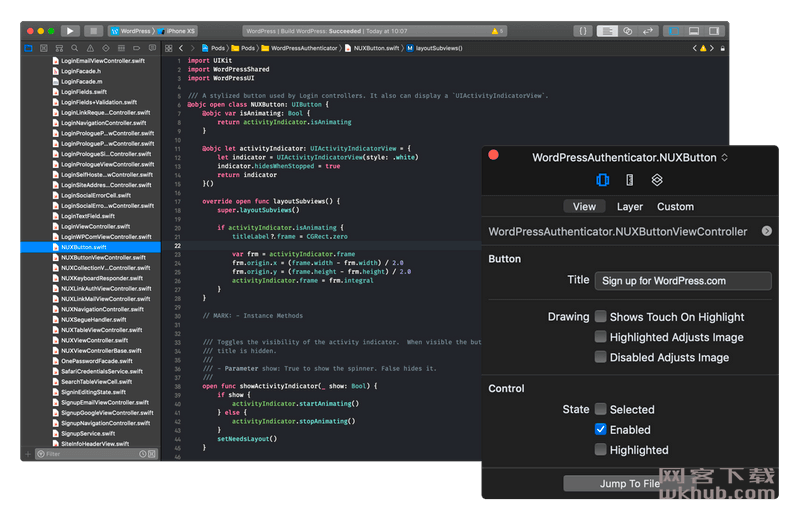This screenshot has height=519, width=800.
Task: Check the Selected state checkbox
Action: tap(601, 409)
